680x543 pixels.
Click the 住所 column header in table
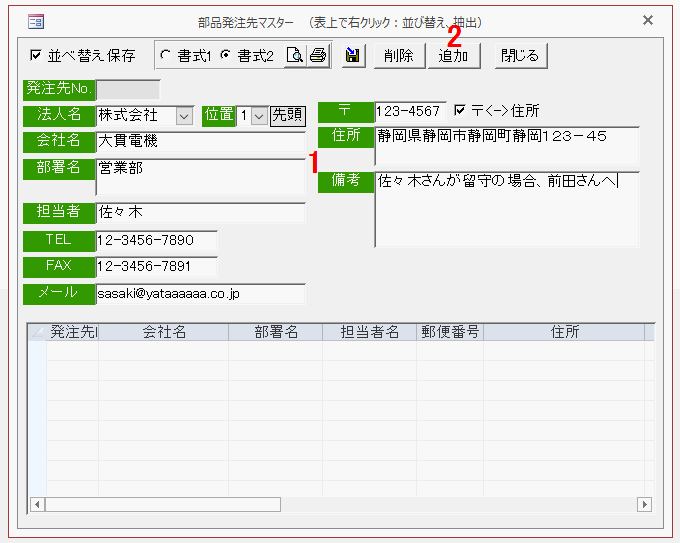(x=564, y=332)
